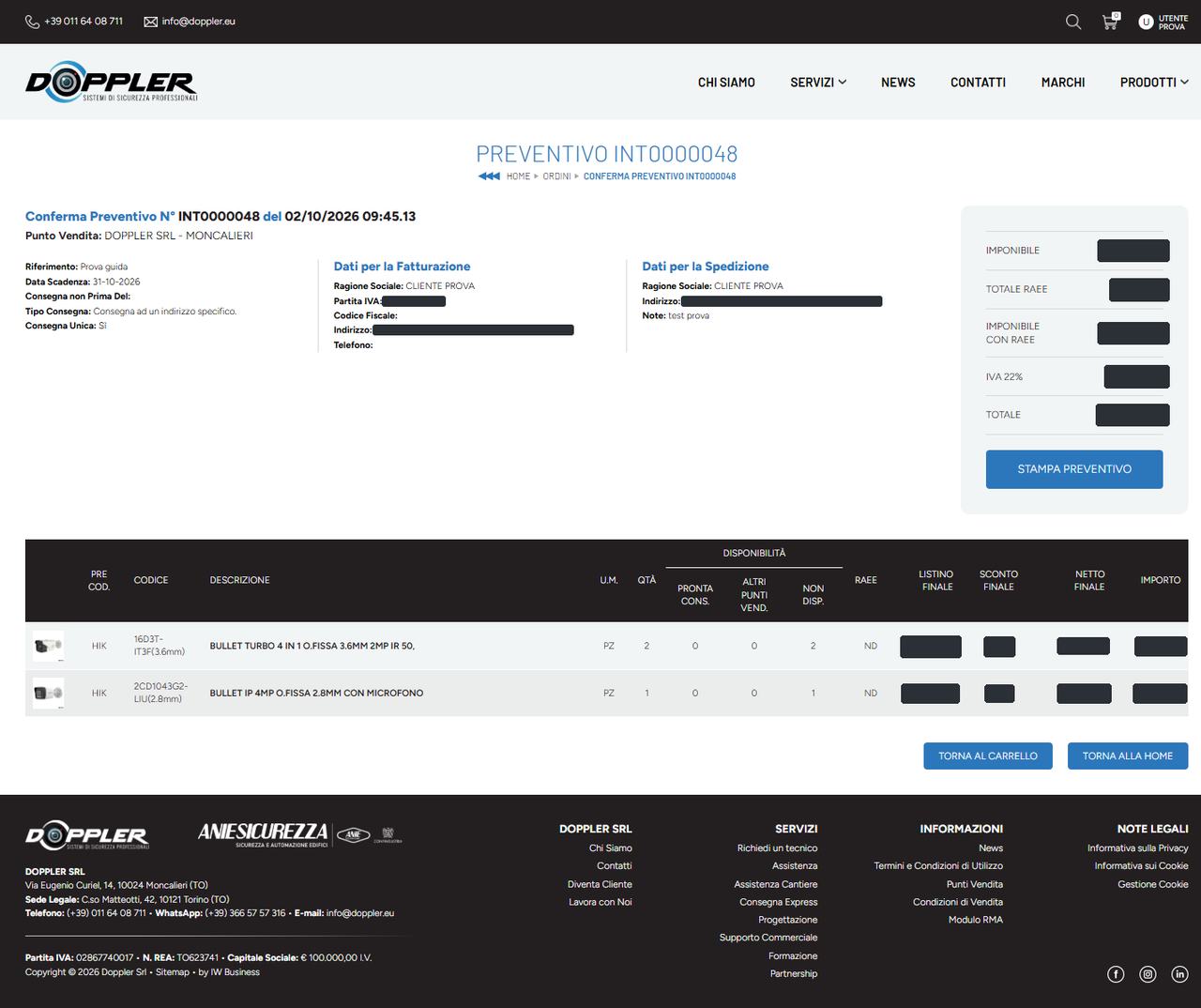Open the Assistenza Cantiere footer link

click(776, 884)
